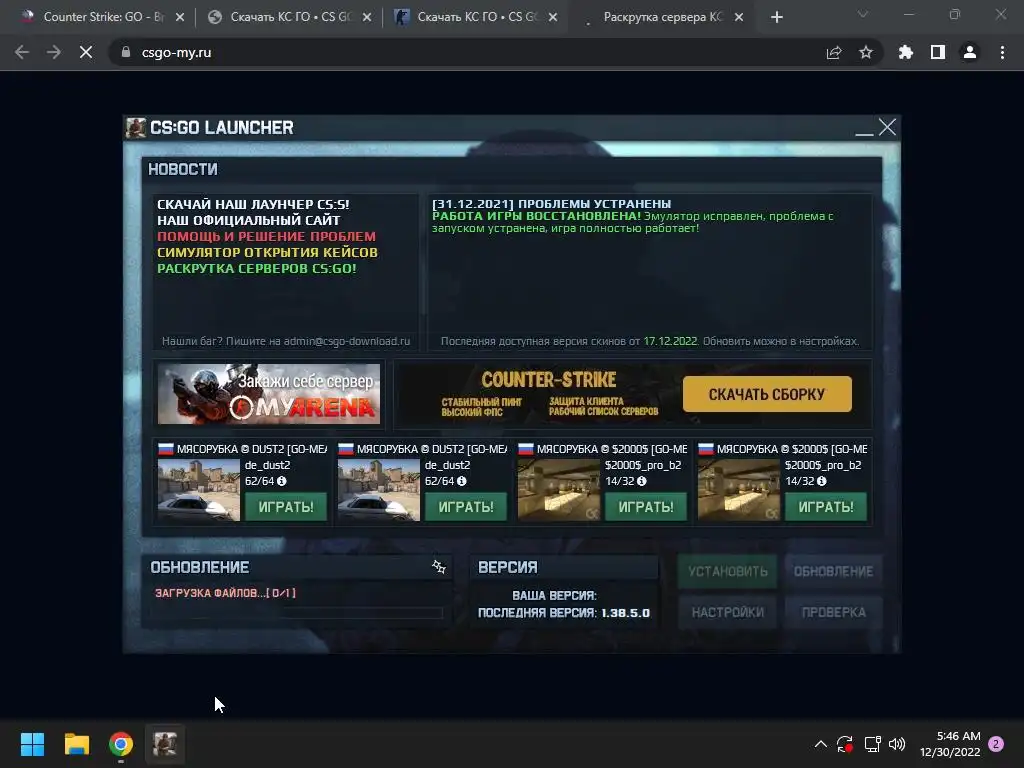Open notification center badge
The image size is (1024, 768).
click(x=996, y=744)
